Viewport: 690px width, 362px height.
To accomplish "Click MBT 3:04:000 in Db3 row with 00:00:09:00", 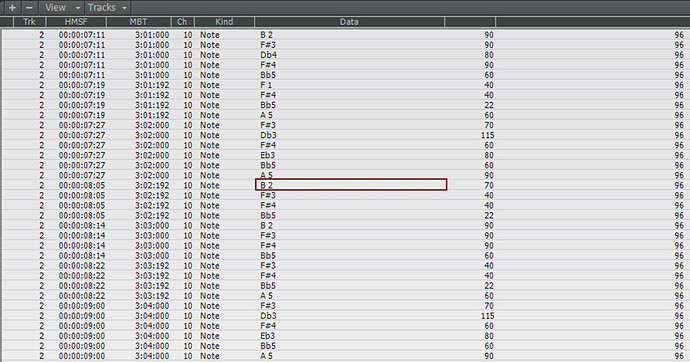I will [152, 316].
